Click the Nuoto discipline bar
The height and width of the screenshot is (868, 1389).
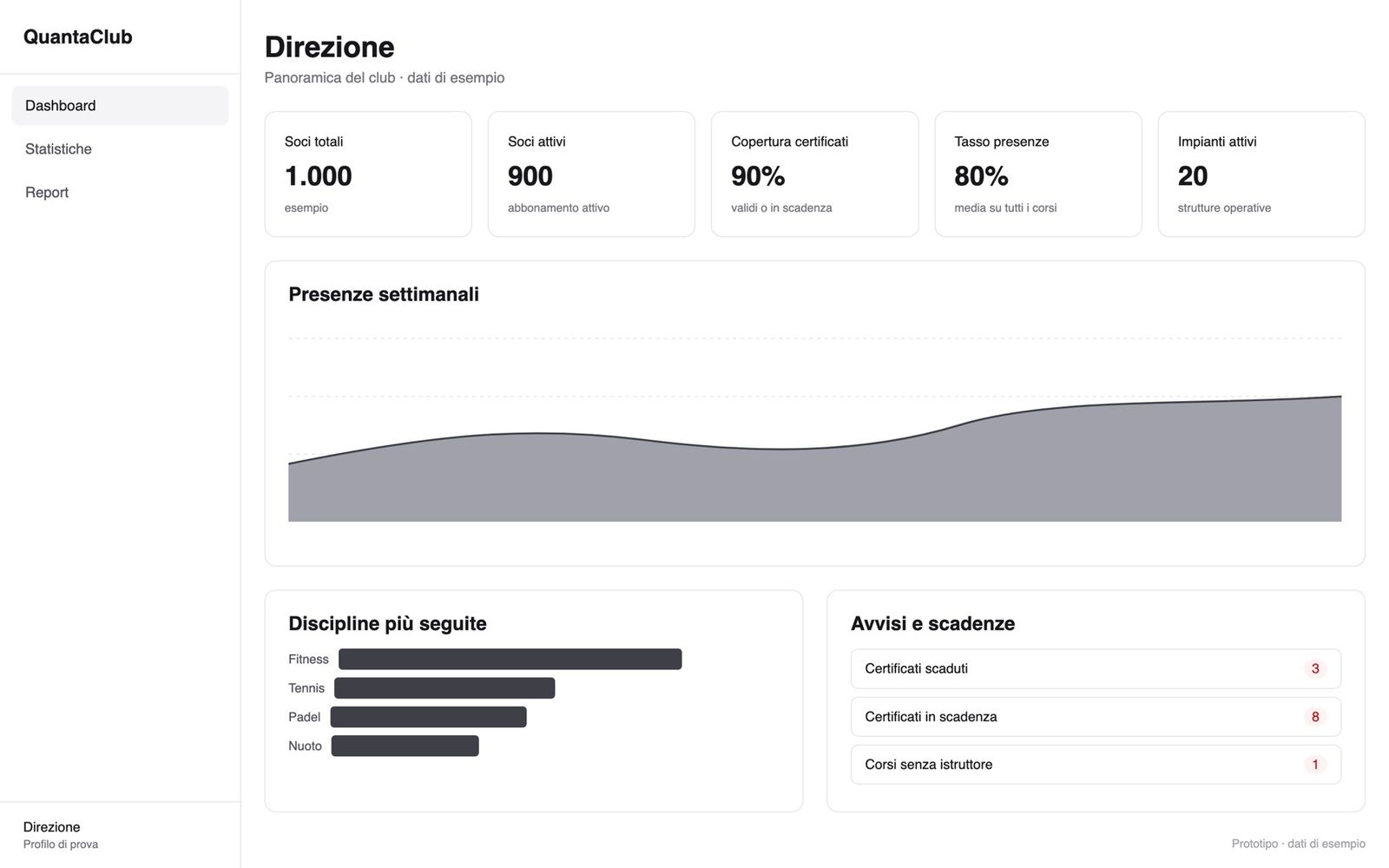(405, 746)
